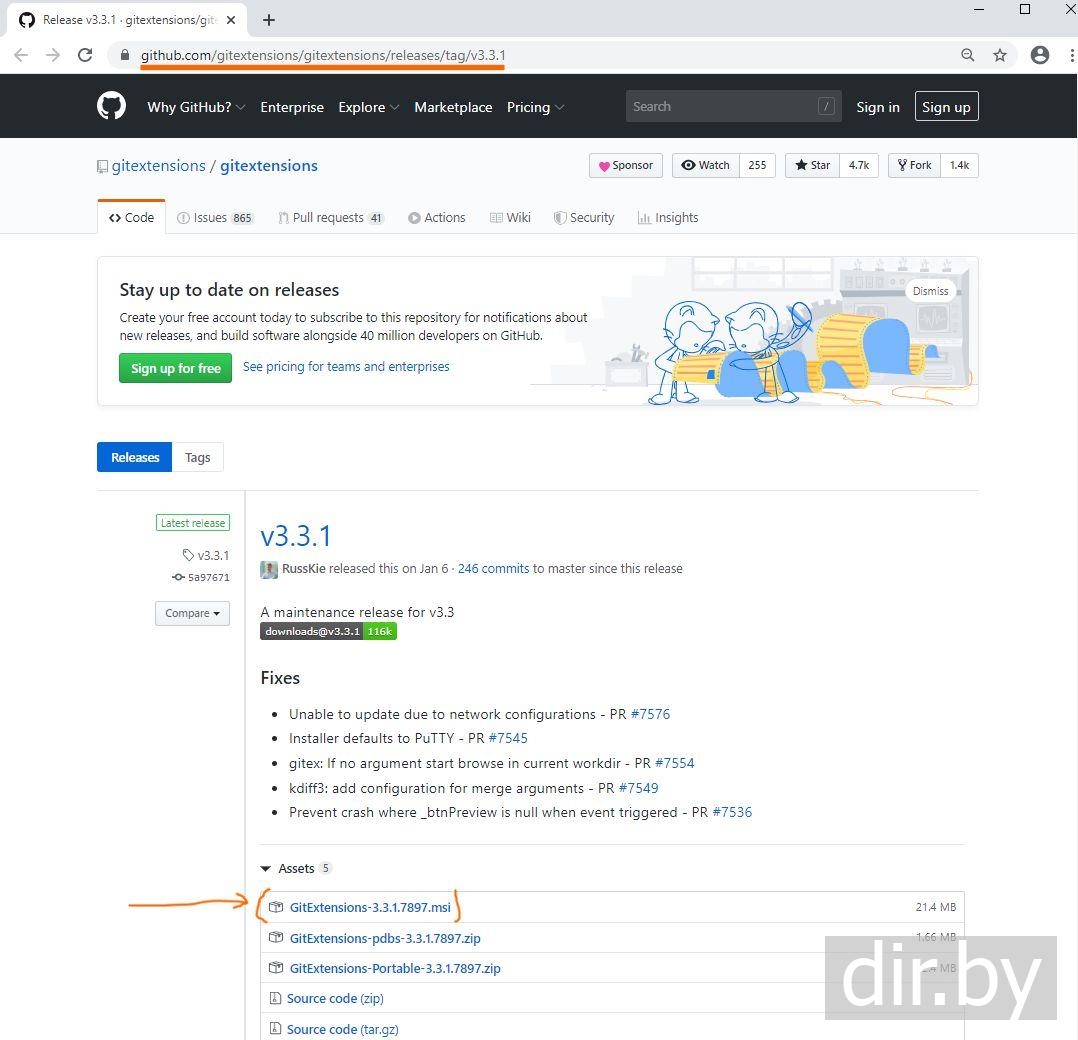
Task: Open a new browser tab
Action: pos(269,20)
